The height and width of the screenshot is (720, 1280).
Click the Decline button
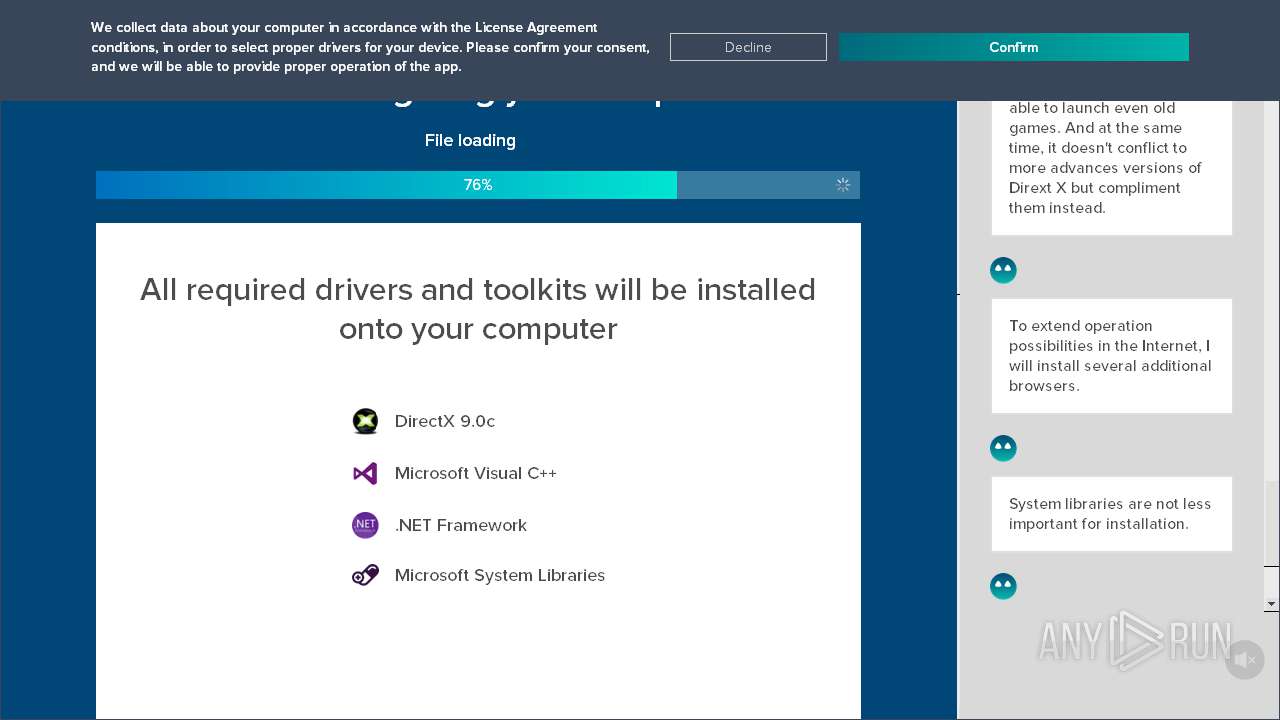pyautogui.click(x=748, y=47)
